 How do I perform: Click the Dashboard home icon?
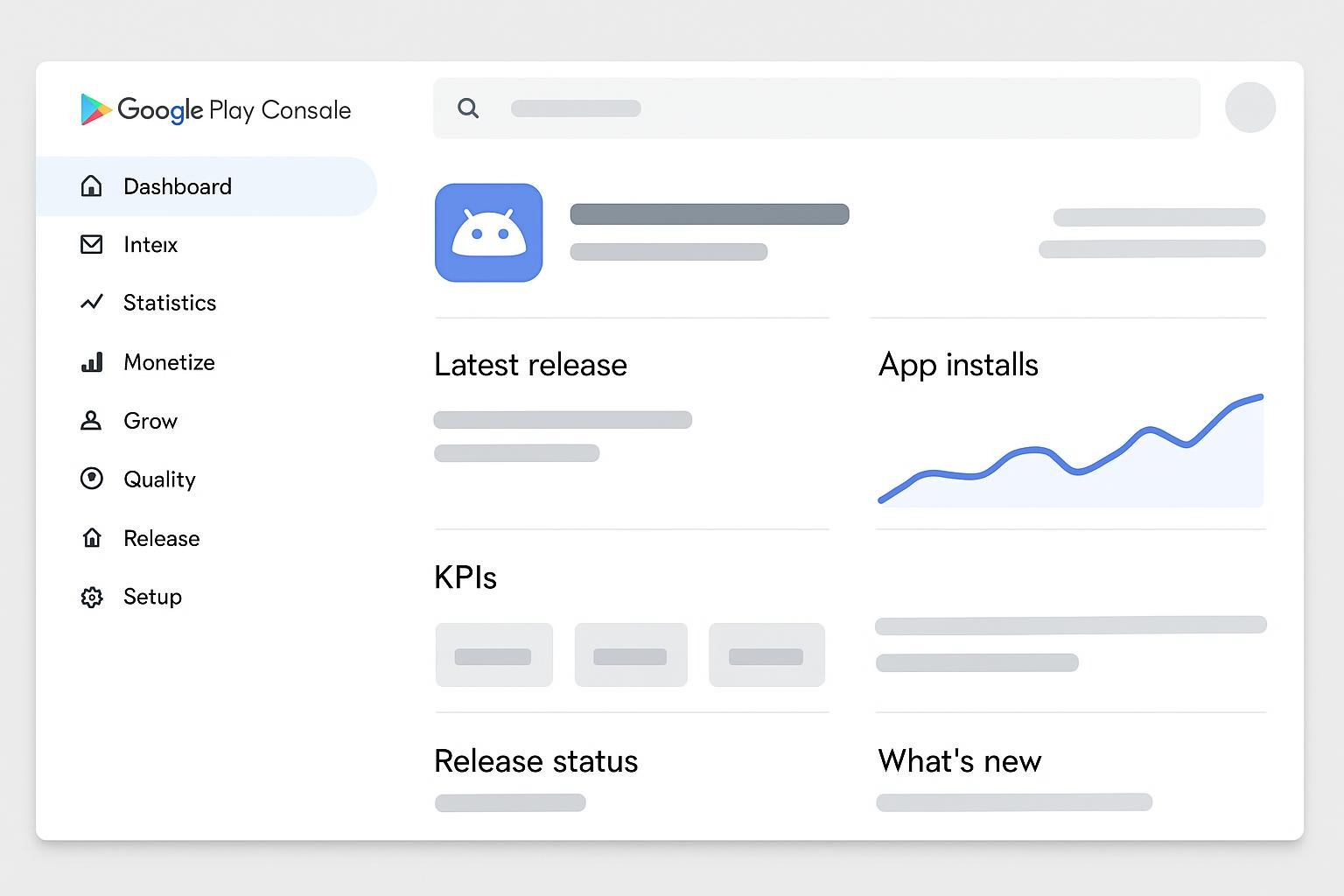(x=92, y=186)
